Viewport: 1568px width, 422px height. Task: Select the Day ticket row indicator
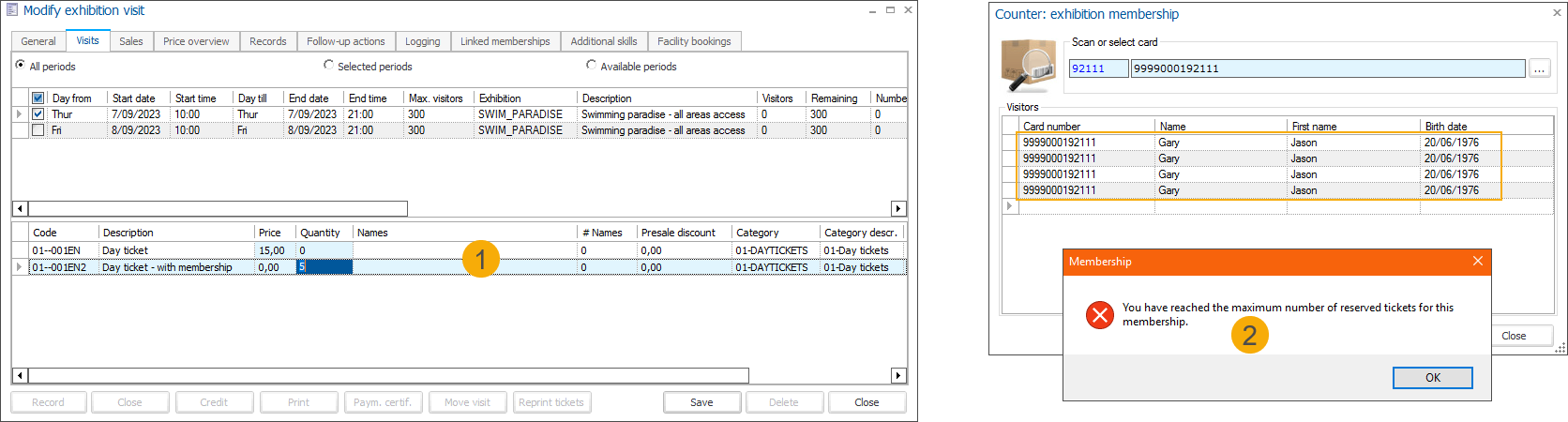[20, 250]
